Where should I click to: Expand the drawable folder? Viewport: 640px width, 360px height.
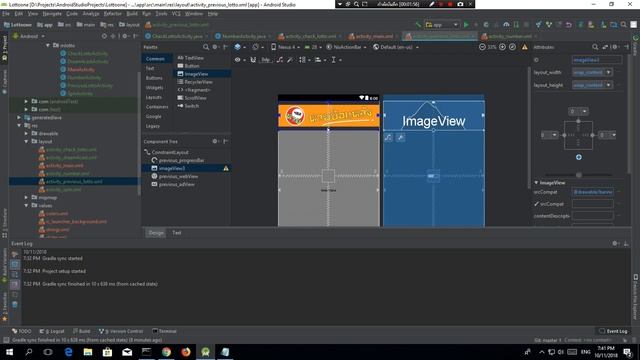[x=27, y=133]
